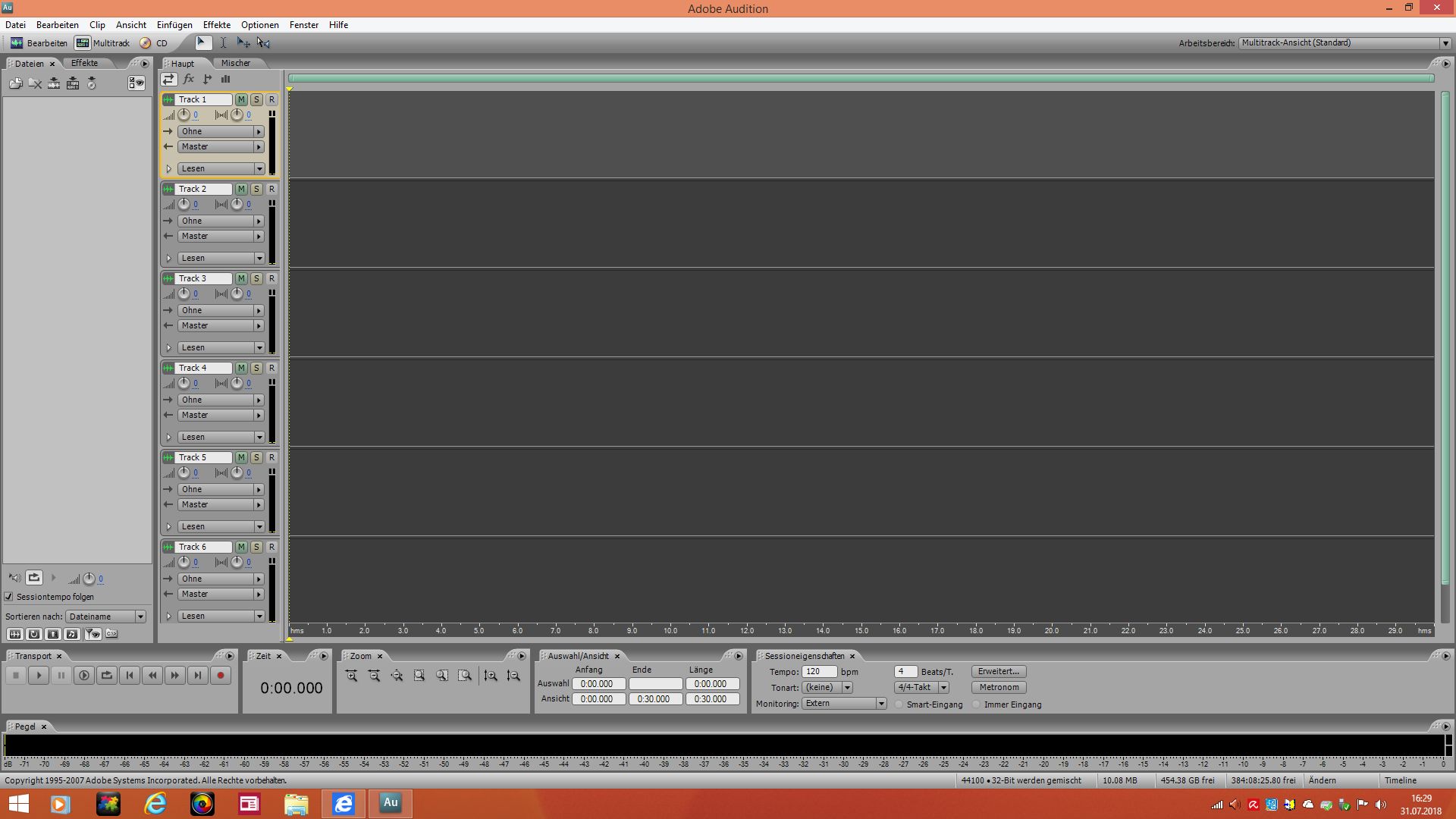Select the Move/Copy Clip tool
The height and width of the screenshot is (819, 1456).
pyautogui.click(x=243, y=42)
